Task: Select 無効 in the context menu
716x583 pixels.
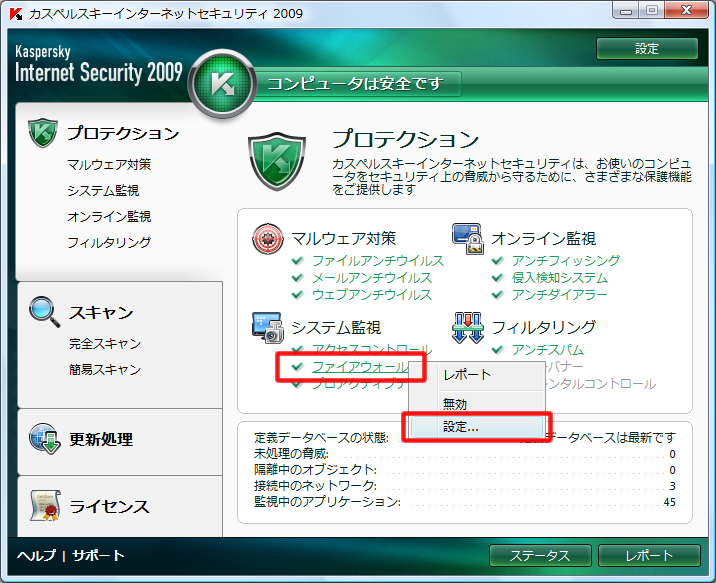Action: (x=455, y=403)
